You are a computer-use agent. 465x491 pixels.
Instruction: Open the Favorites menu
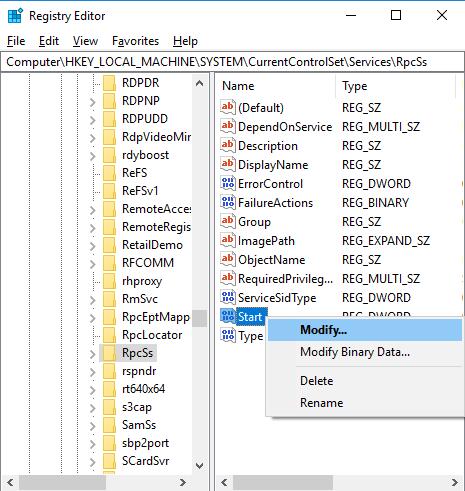click(135, 41)
